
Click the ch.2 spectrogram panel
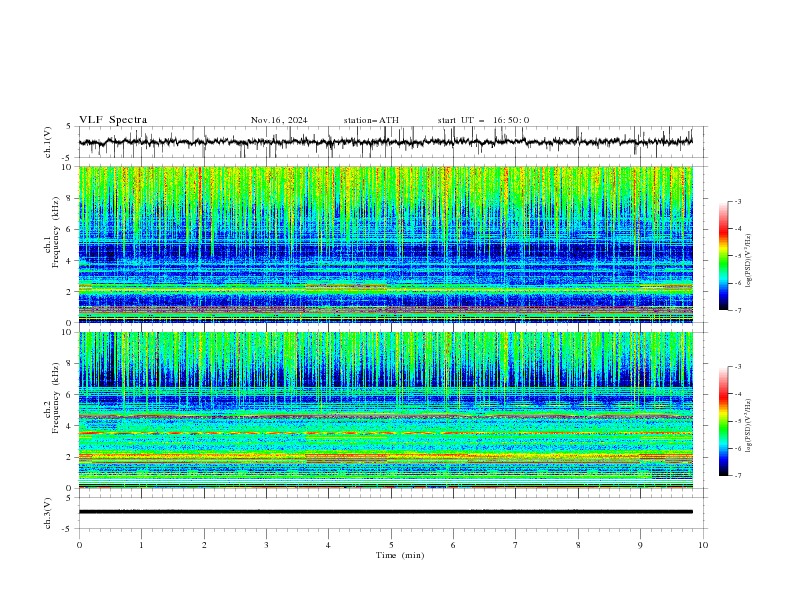[x=385, y=410]
